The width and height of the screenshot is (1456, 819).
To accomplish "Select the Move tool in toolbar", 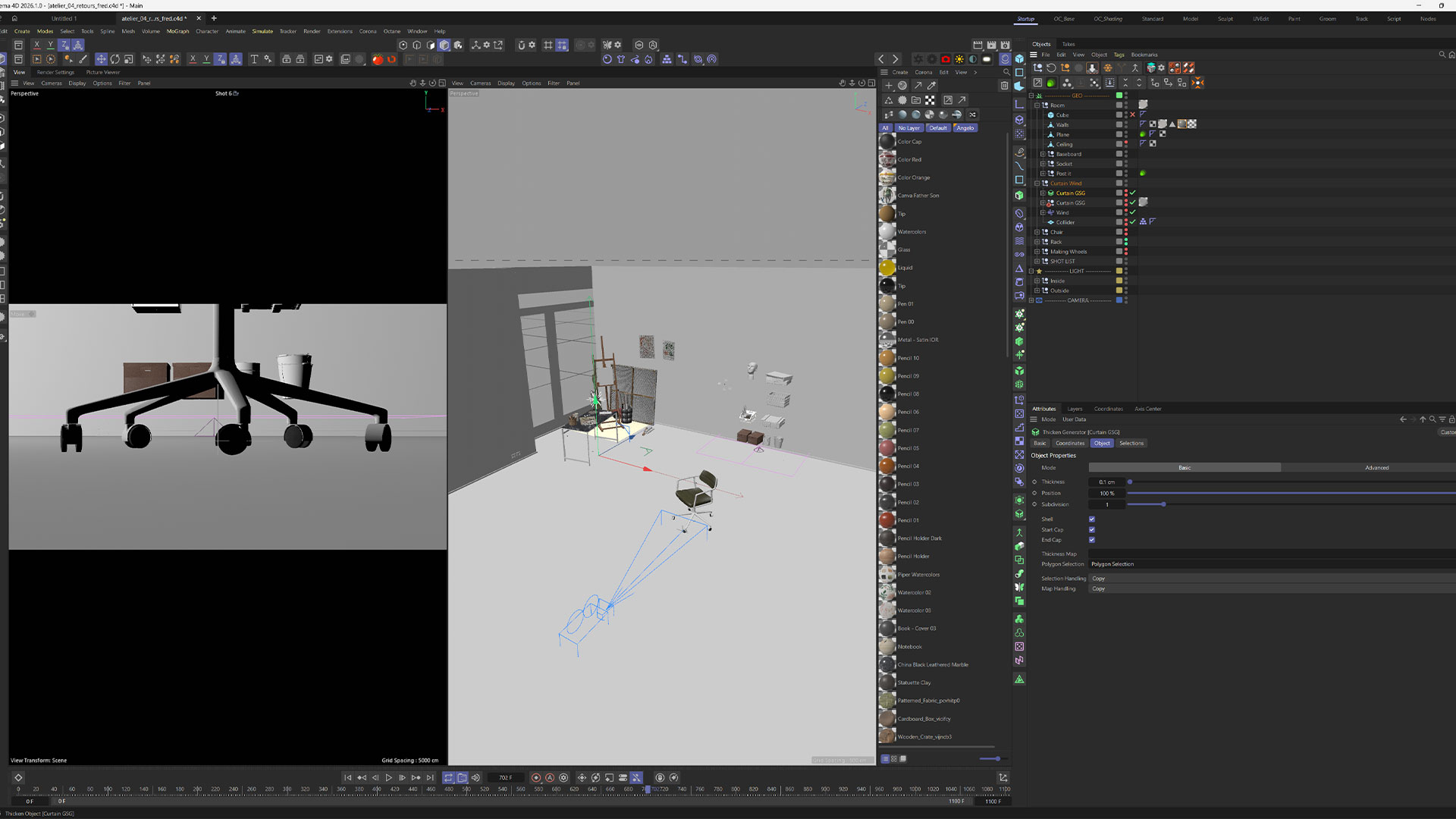I will click(101, 59).
